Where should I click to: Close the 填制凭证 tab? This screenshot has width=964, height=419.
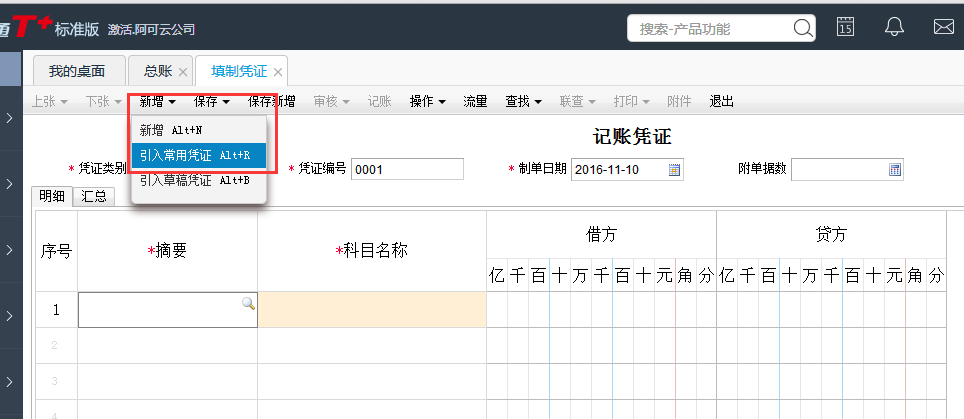pyautogui.click(x=278, y=72)
